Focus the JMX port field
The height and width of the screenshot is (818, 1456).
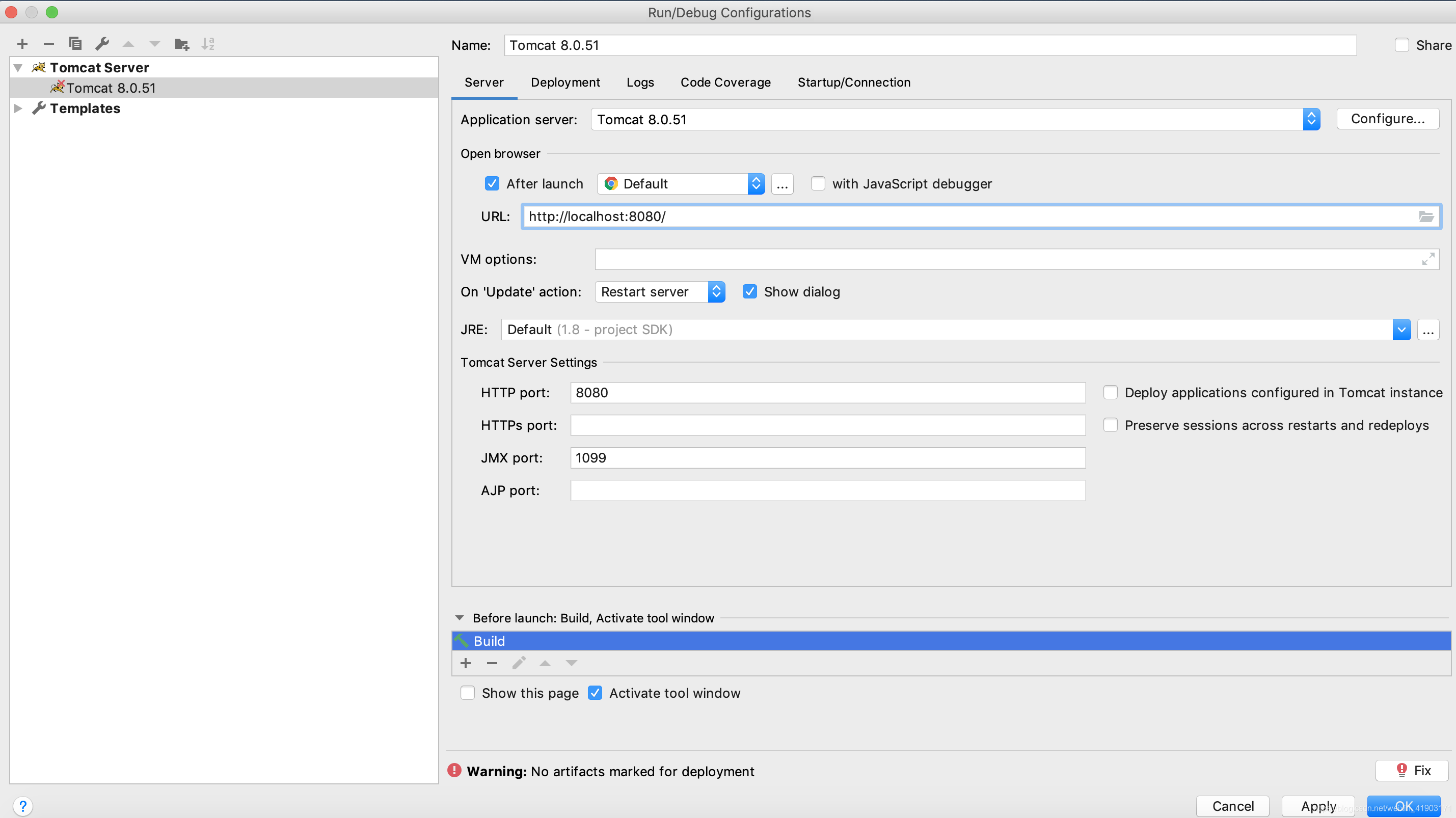827,458
